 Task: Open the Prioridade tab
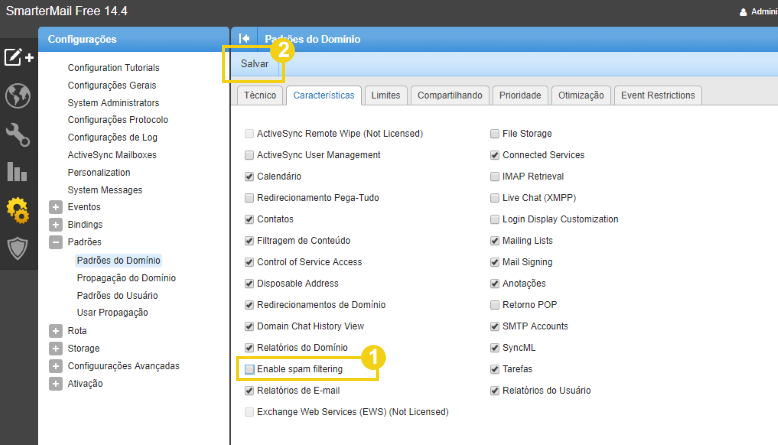(x=520, y=95)
